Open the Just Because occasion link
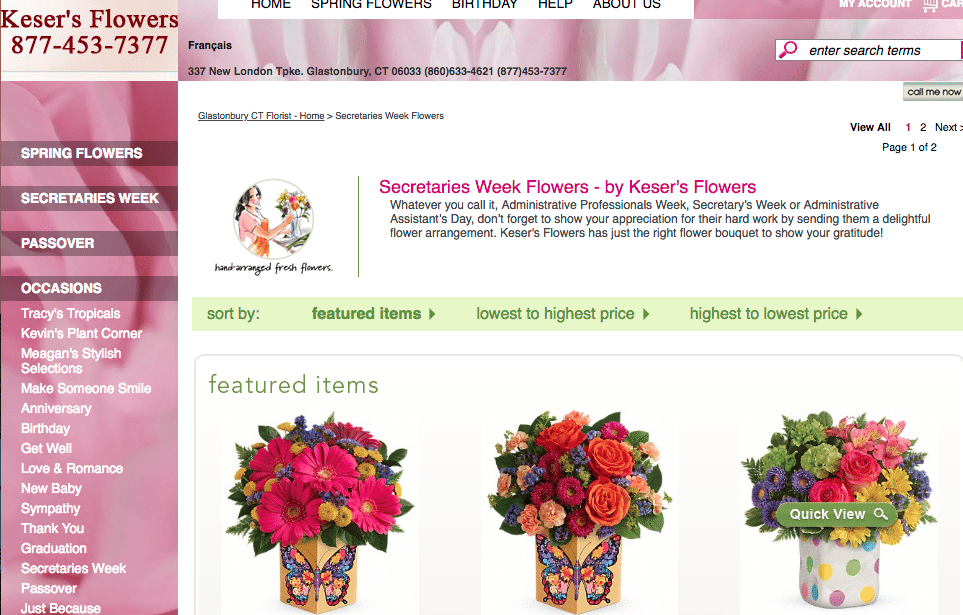 [61, 608]
